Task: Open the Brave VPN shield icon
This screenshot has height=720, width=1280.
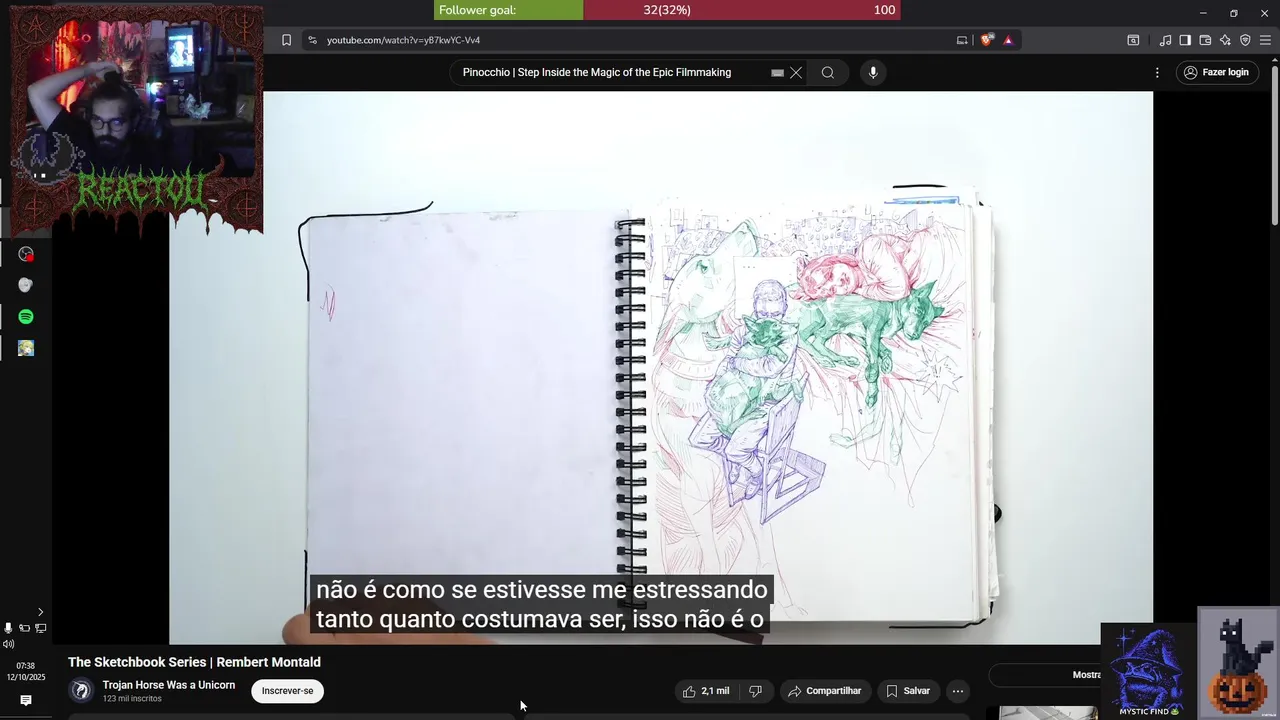Action: [x=1245, y=40]
